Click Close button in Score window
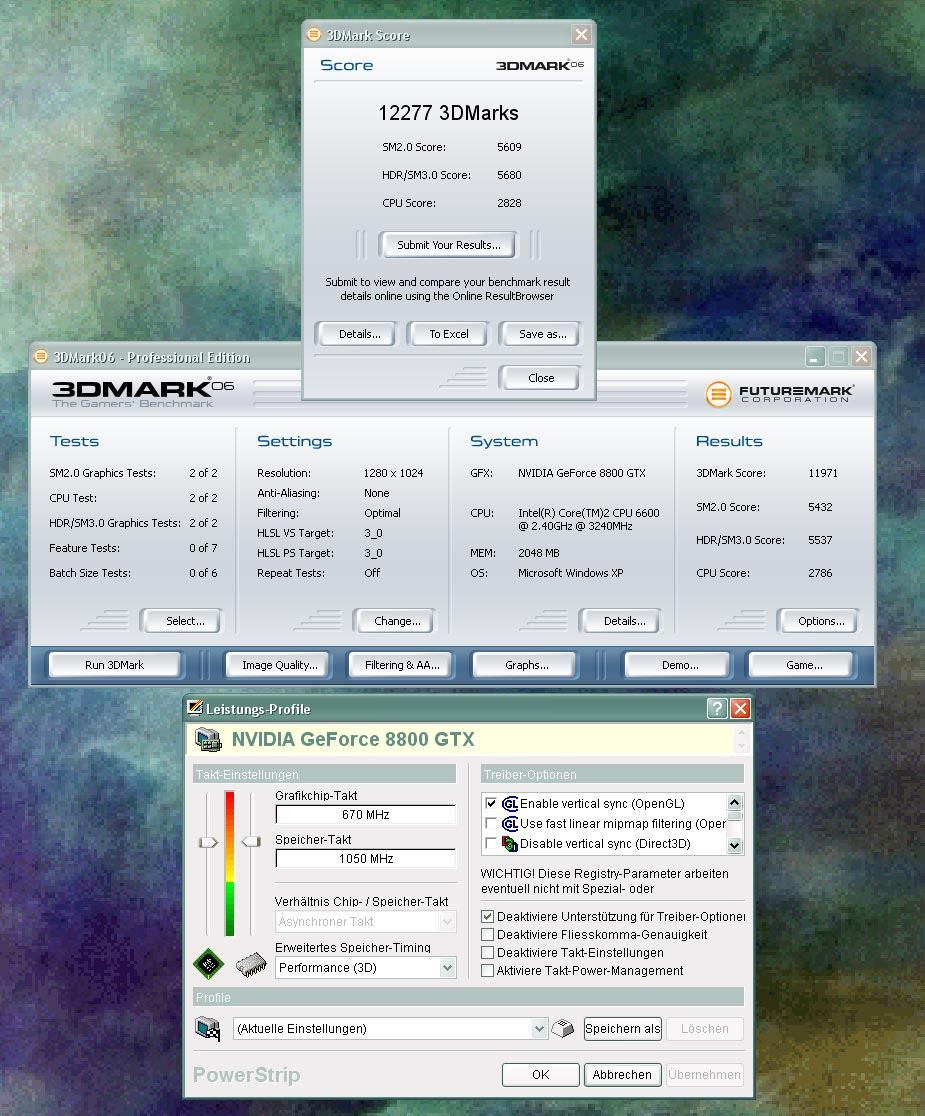Image resolution: width=925 pixels, height=1116 pixels. [541, 378]
